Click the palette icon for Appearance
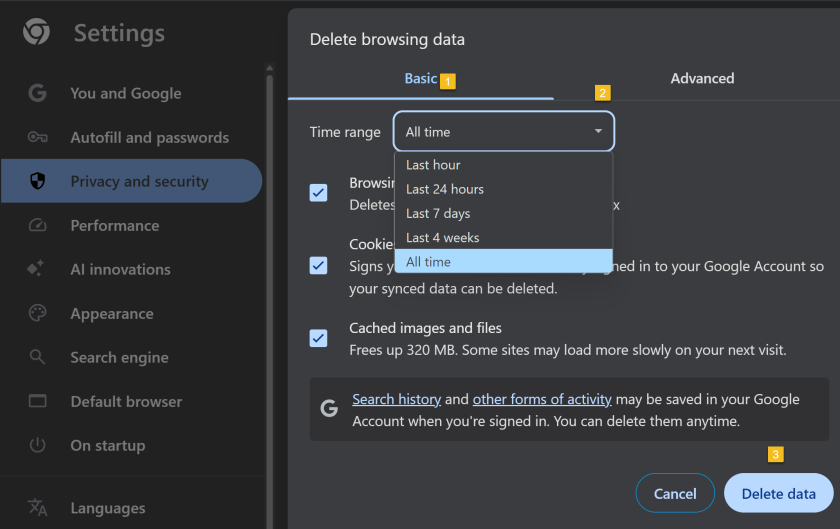This screenshot has width=840, height=529. (x=38, y=313)
